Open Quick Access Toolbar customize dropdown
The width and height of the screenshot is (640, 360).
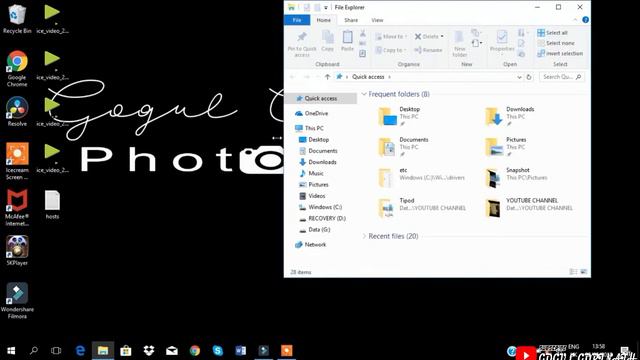pyautogui.click(x=326, y=7)
